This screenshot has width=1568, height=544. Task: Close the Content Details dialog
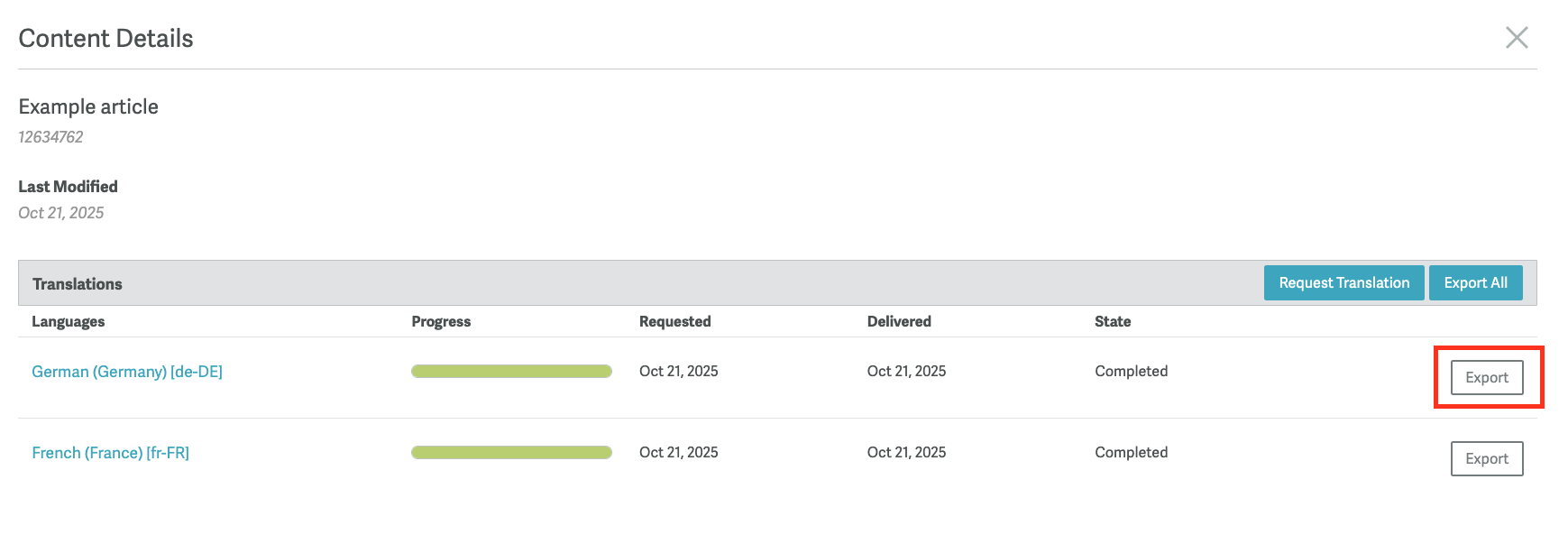click(1517, 38)
